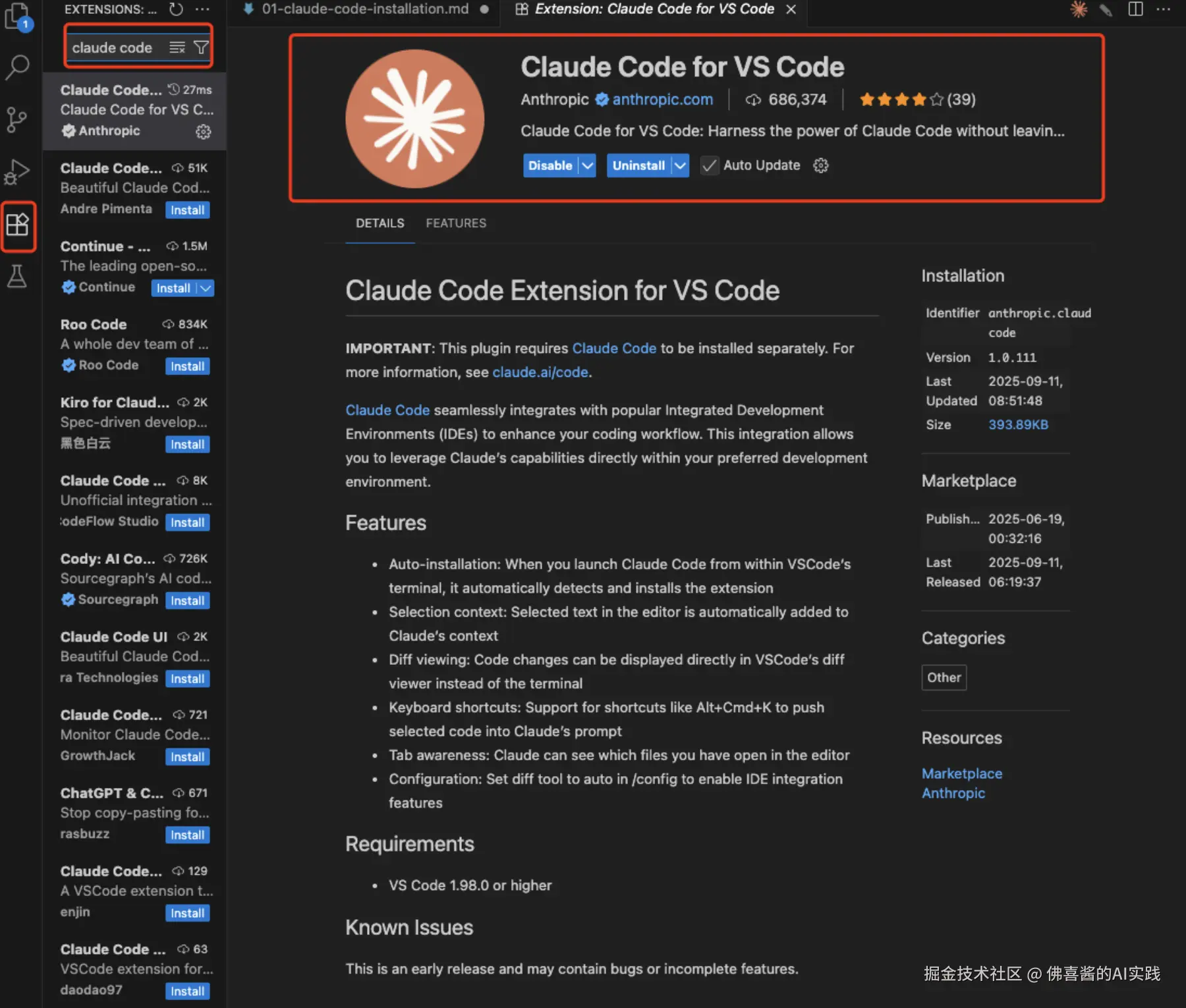Install rasbuzz's ChatGPT extension
Image resolution: width=1186 pixels, height=1008 pixels.
(x=188, y=835)
